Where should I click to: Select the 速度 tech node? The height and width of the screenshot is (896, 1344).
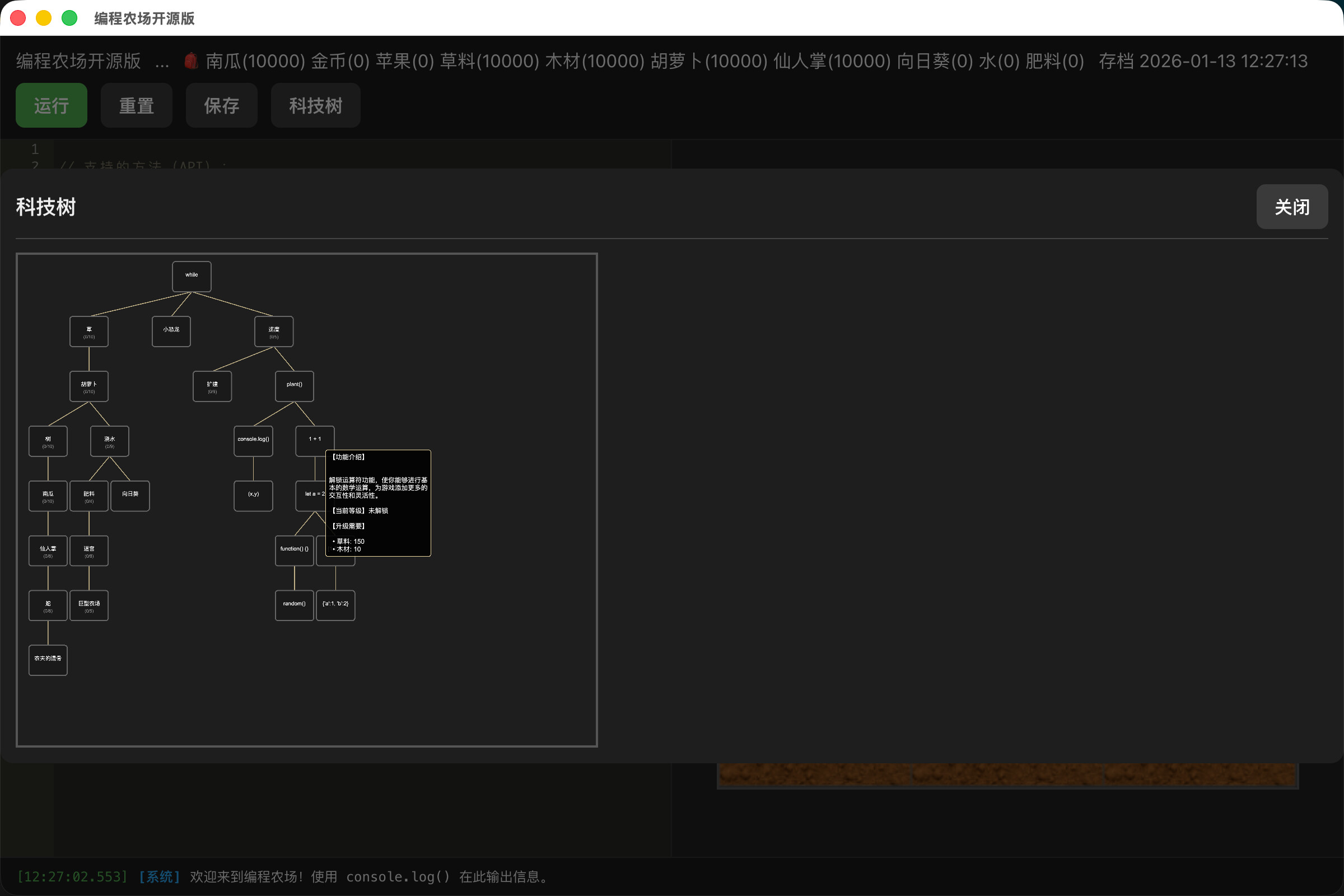273,332
